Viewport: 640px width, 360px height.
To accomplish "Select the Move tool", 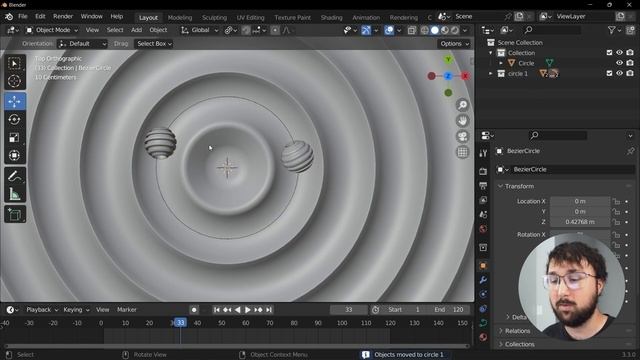I will pyautogui.click(x=15, y=101).
